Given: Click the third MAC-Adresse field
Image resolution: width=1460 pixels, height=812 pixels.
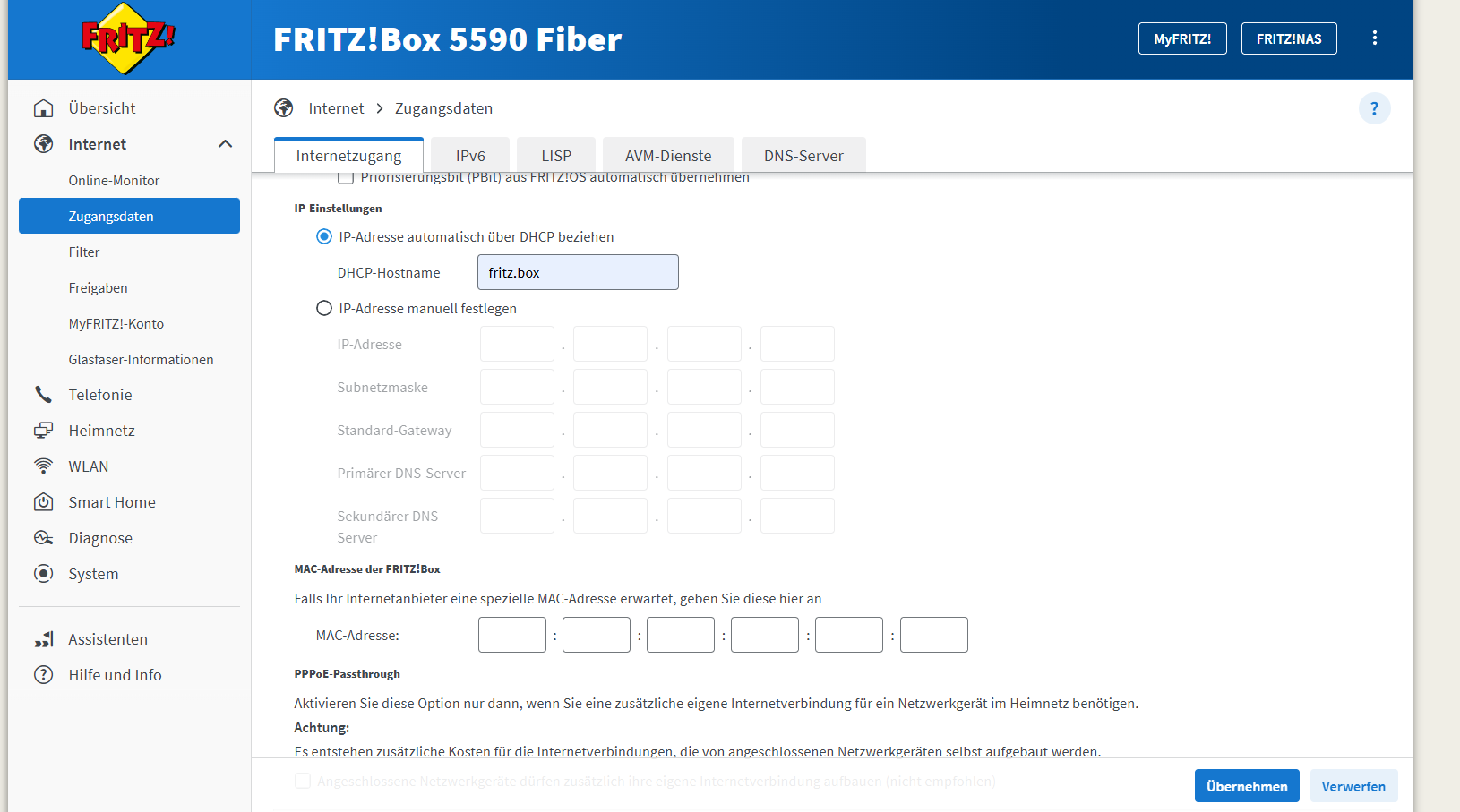Looking at the screenshot, I should pos(681,635).
